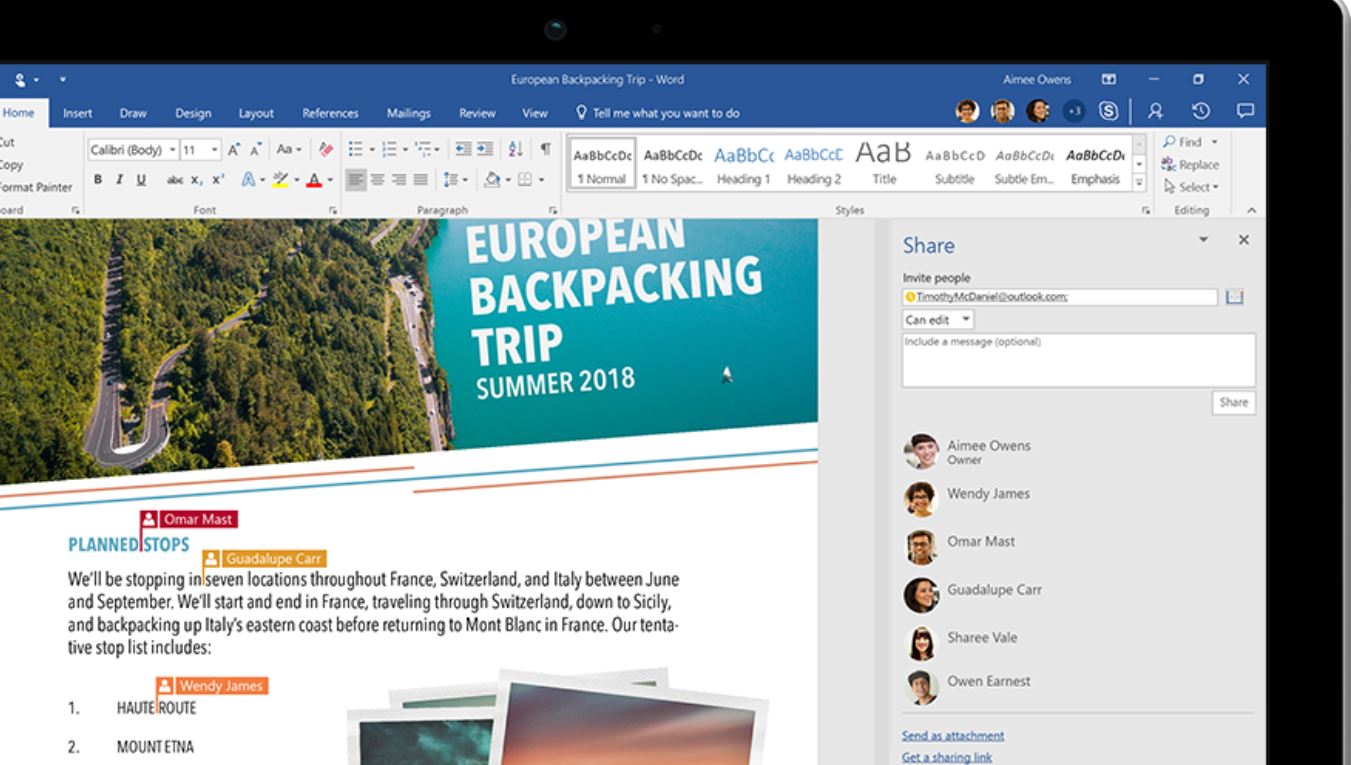
Task: Open address book icon next to invite field
Action: pos(1234,297)
